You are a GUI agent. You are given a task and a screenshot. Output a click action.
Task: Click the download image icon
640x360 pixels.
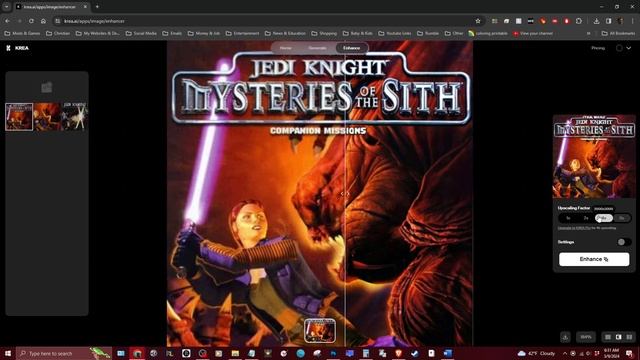(x=565, y=337)
